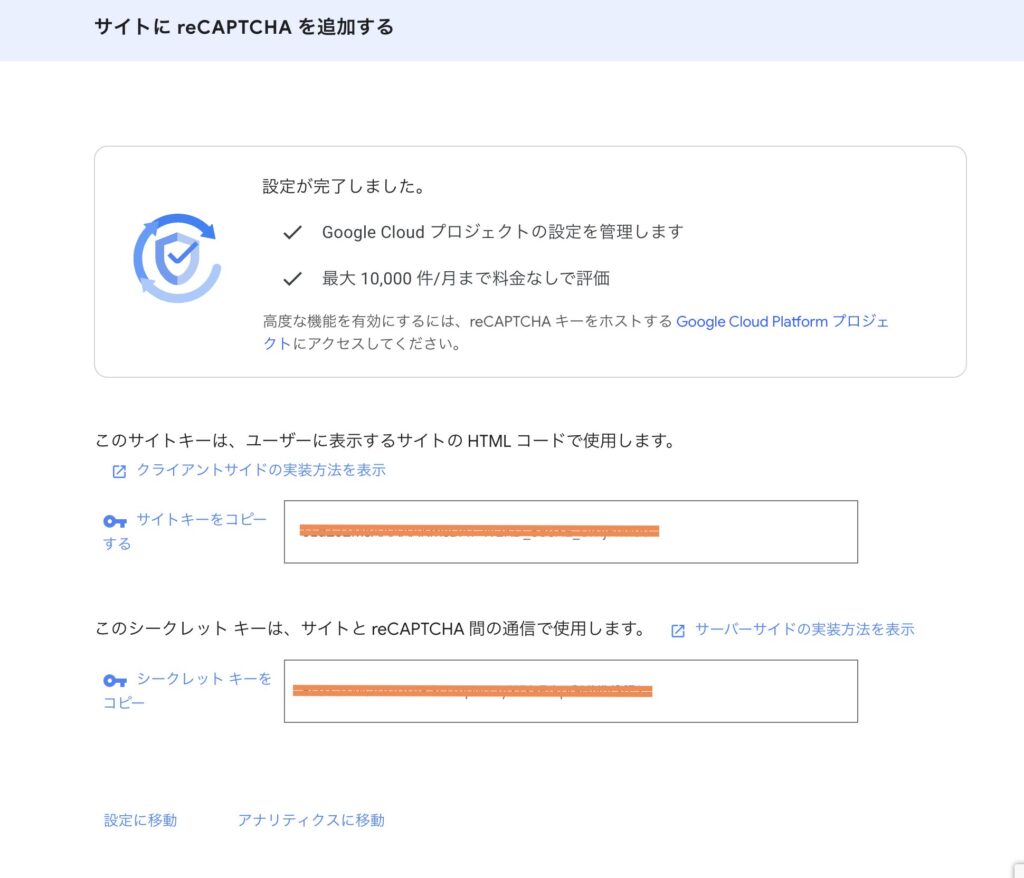Click the key icon beside シークレット キーをコピー
Image resolution: width=1024 pixels, height=878 pixels.
(115, 680)
